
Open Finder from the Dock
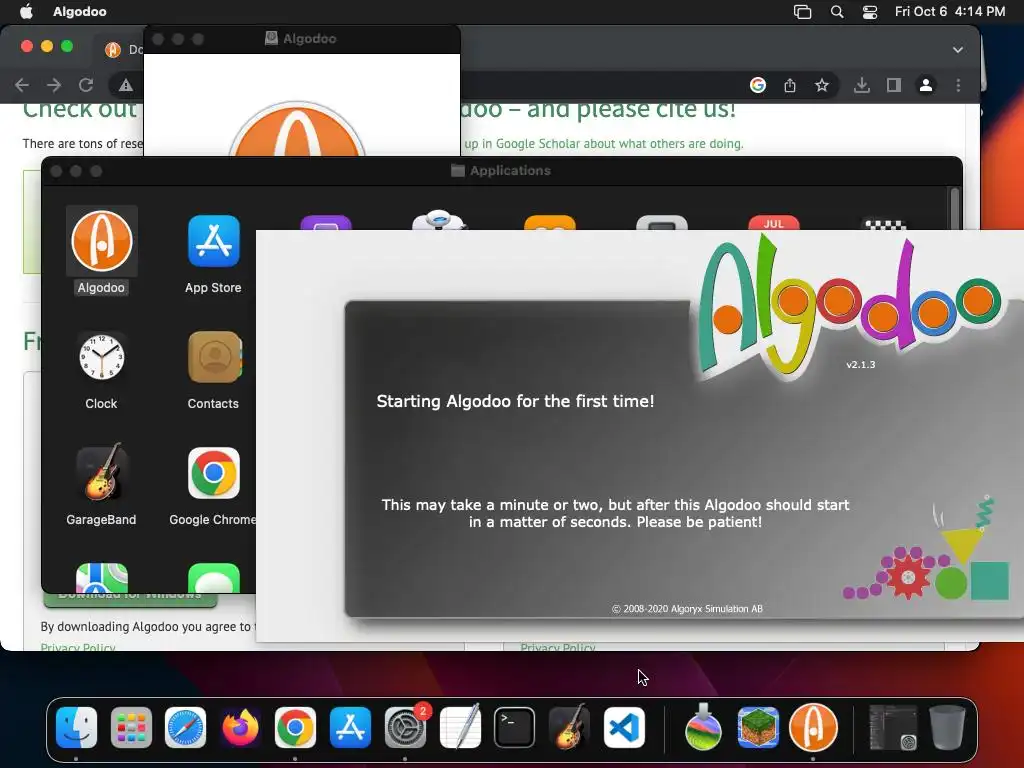point(76,728)
